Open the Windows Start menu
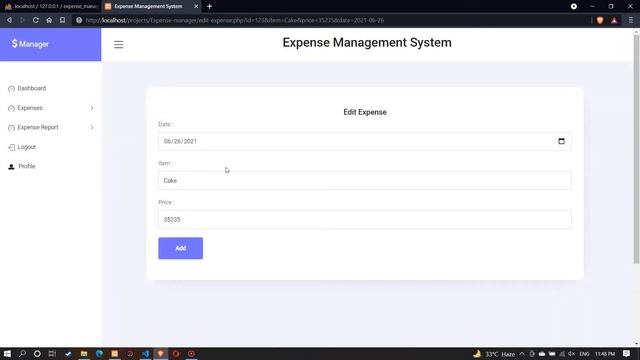Image resolution: width=640 pixels, height=360 pixels. [x=7, y=353]
